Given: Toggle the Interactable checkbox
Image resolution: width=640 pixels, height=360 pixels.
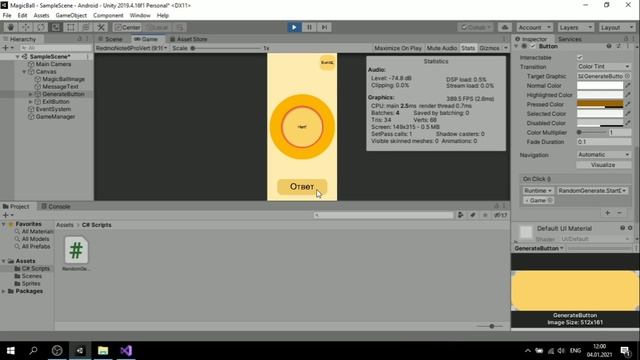Looking at the screenshot, I should (580, 58).
